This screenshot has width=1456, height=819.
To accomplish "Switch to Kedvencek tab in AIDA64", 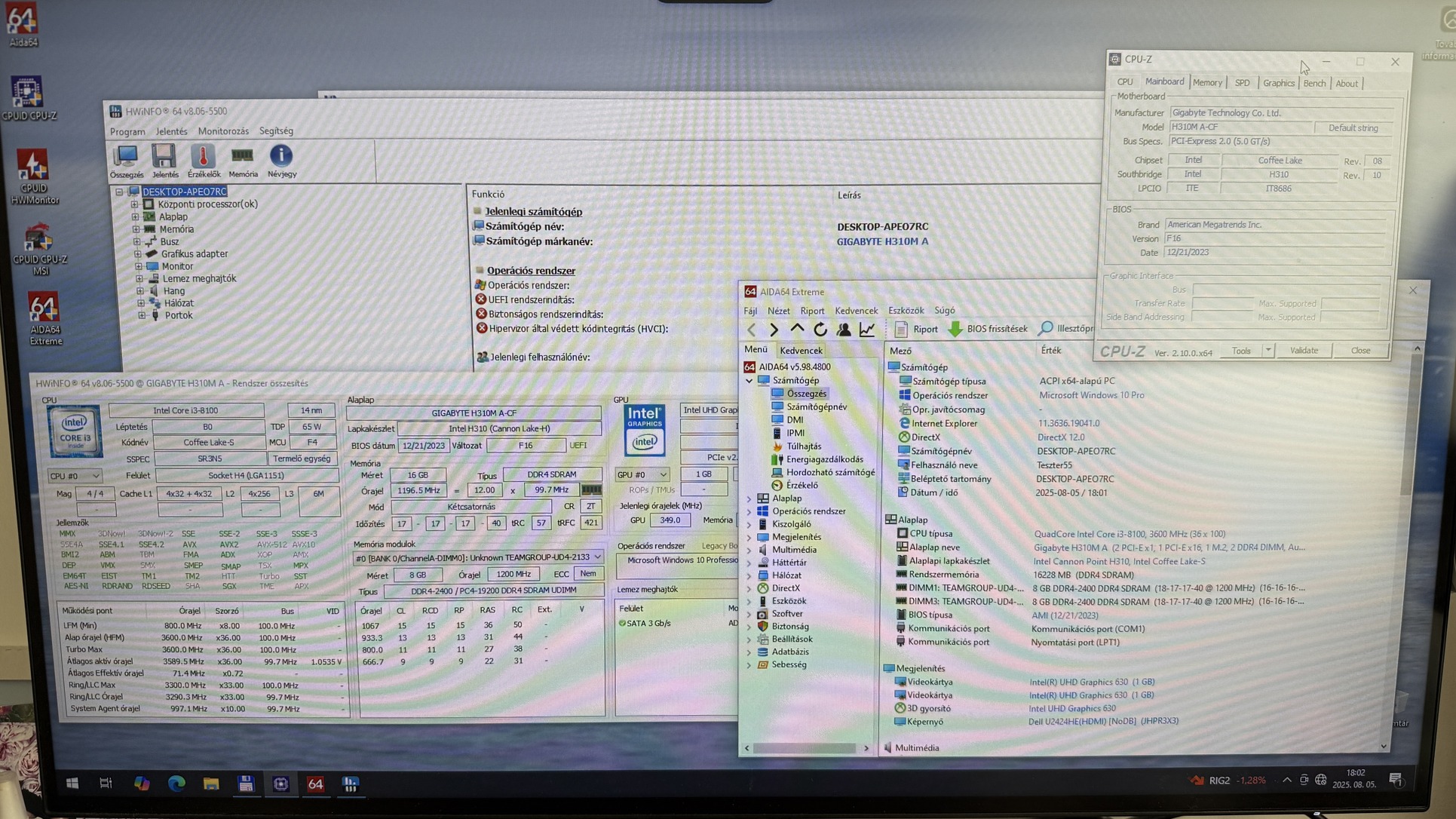I will coord(801,351).
